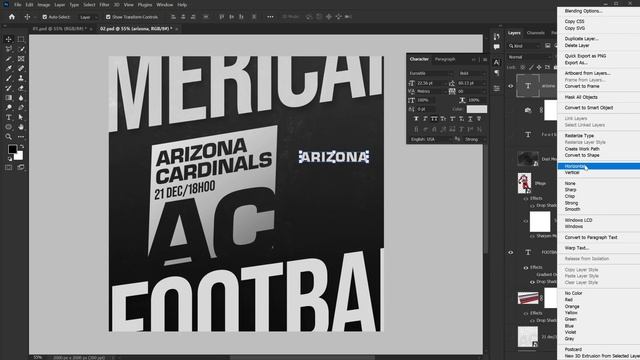
Task: Click the text Color swatch in Character panel
Action: click(x=477, y=109)
